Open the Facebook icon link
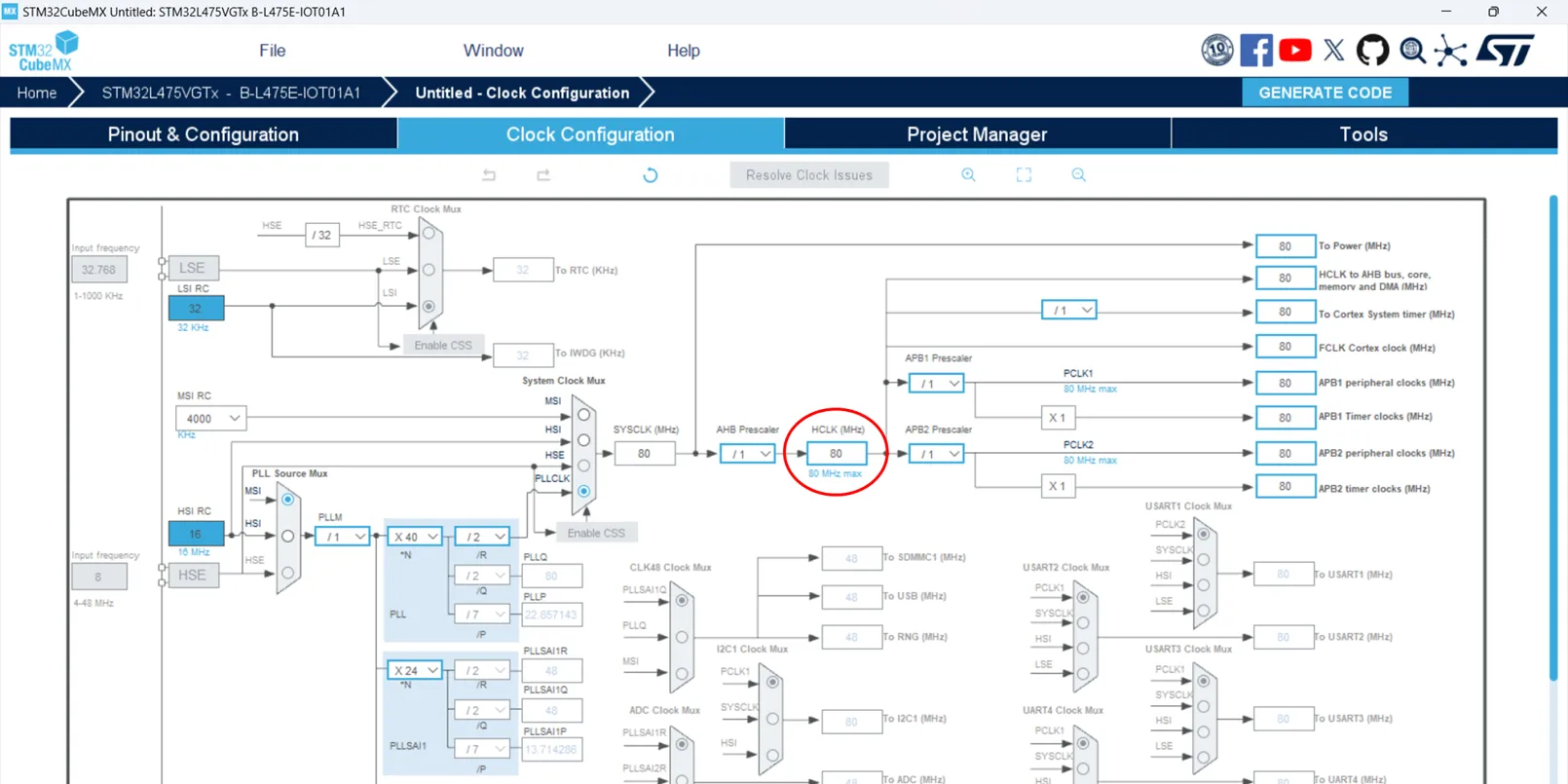This screenshot has height=784, width=1568. click(1255, 51)
